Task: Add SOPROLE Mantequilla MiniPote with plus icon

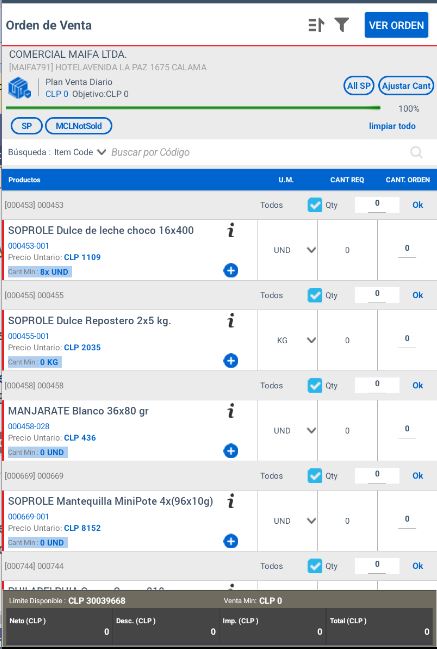Action: (x=231, y=541)
